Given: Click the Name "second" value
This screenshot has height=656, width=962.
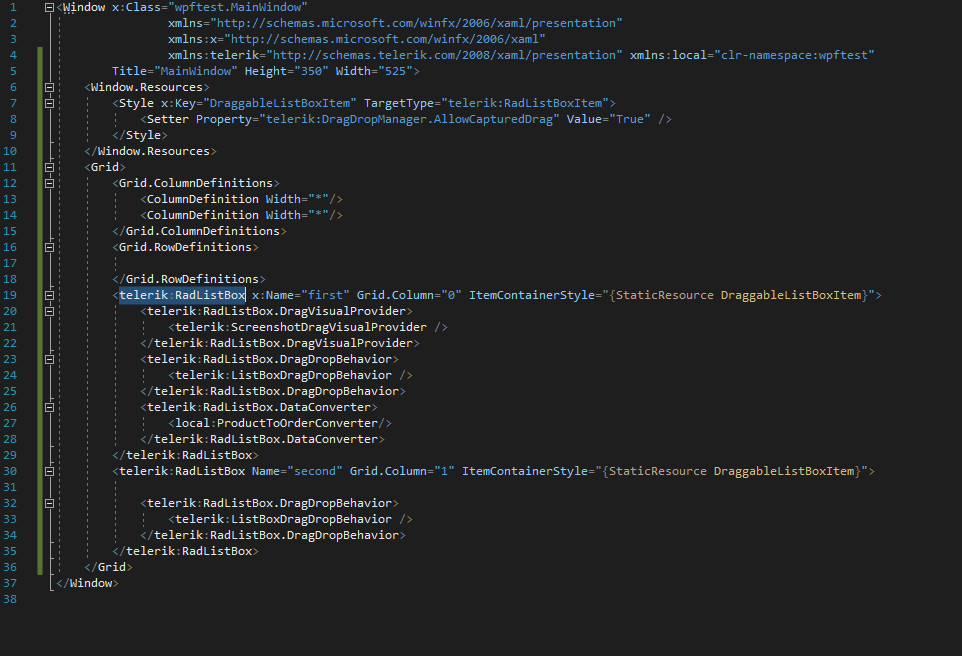Looking at the screenshot, I should coord(315,471).
